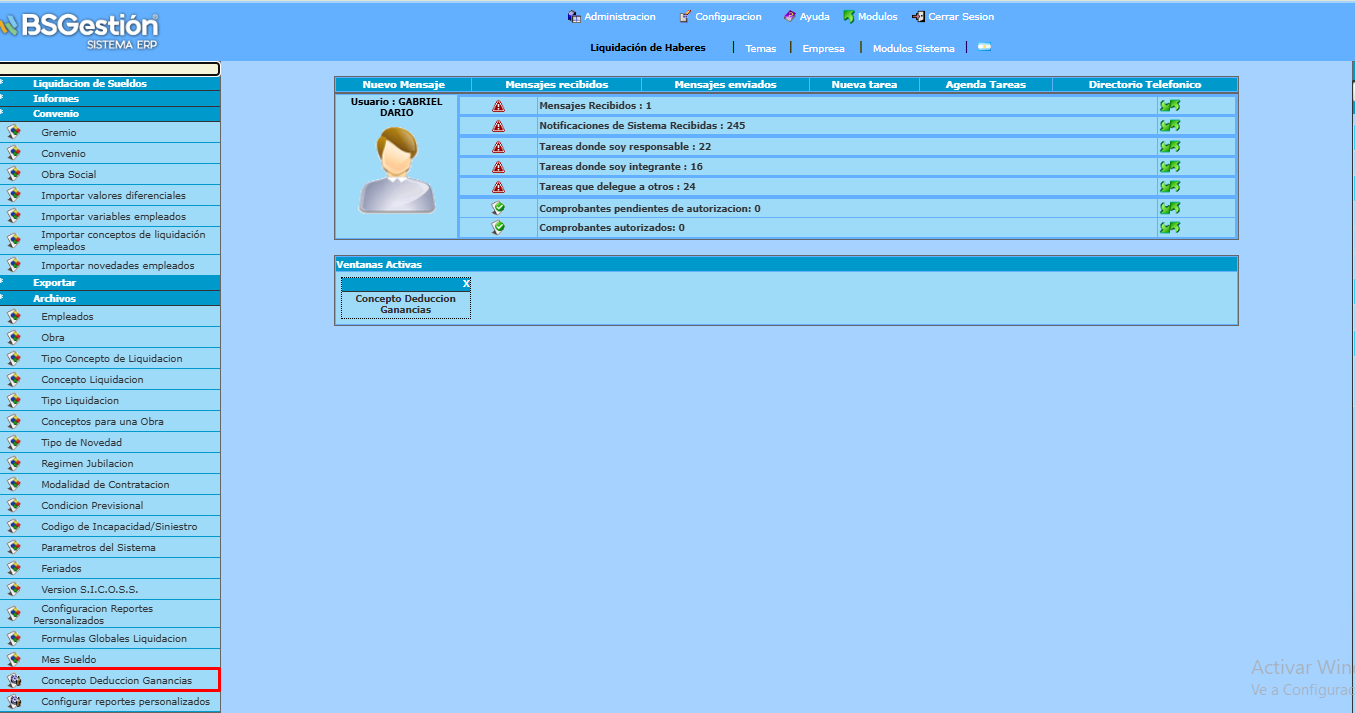
Task: Click the user avatar picture
Action: tap(397, 170)
